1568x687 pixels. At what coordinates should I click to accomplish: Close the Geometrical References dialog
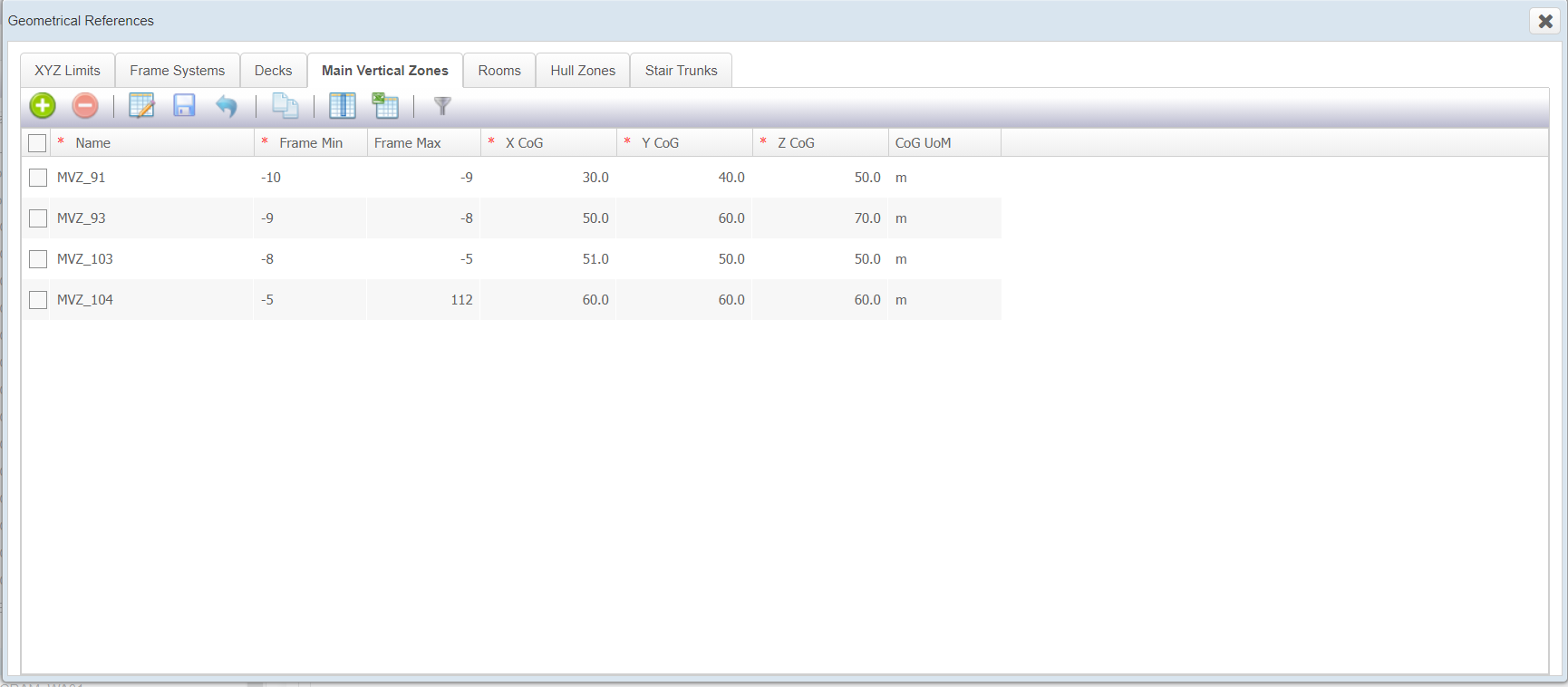1545,21
